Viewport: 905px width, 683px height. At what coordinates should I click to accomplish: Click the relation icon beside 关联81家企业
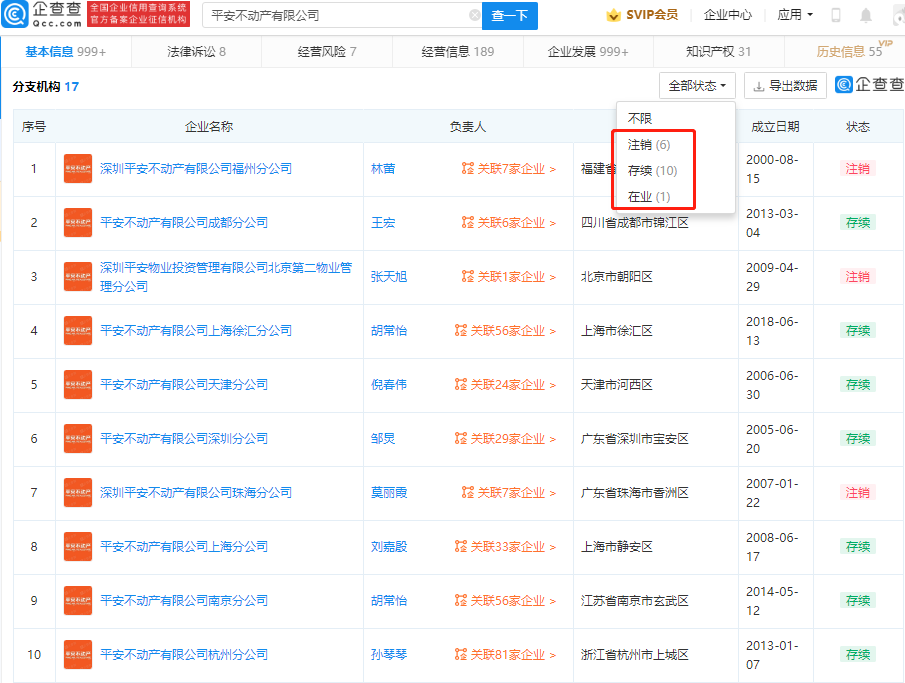point(461,654)
